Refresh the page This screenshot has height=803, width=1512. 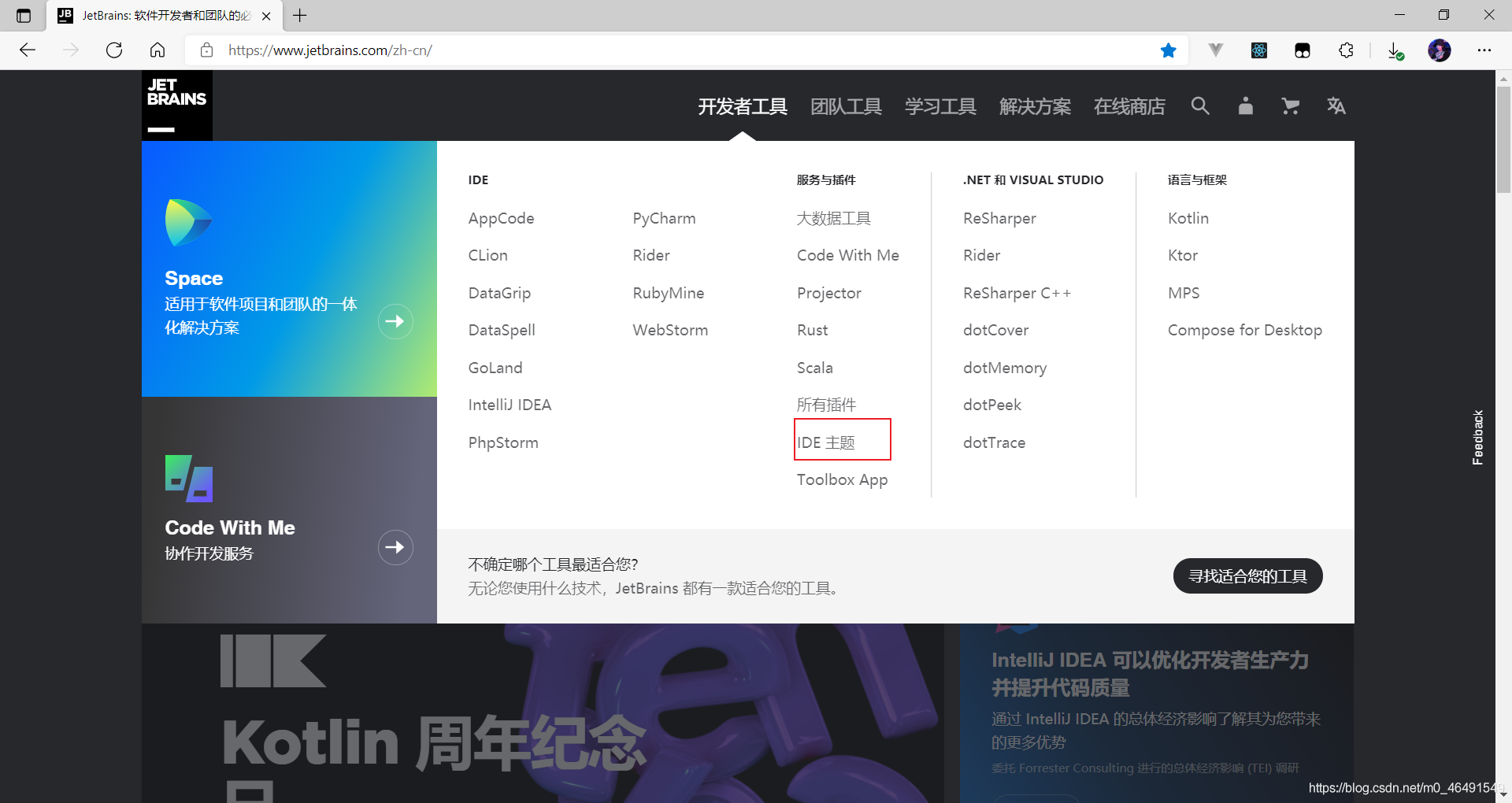pyautogui.click(x=114, y=50)
